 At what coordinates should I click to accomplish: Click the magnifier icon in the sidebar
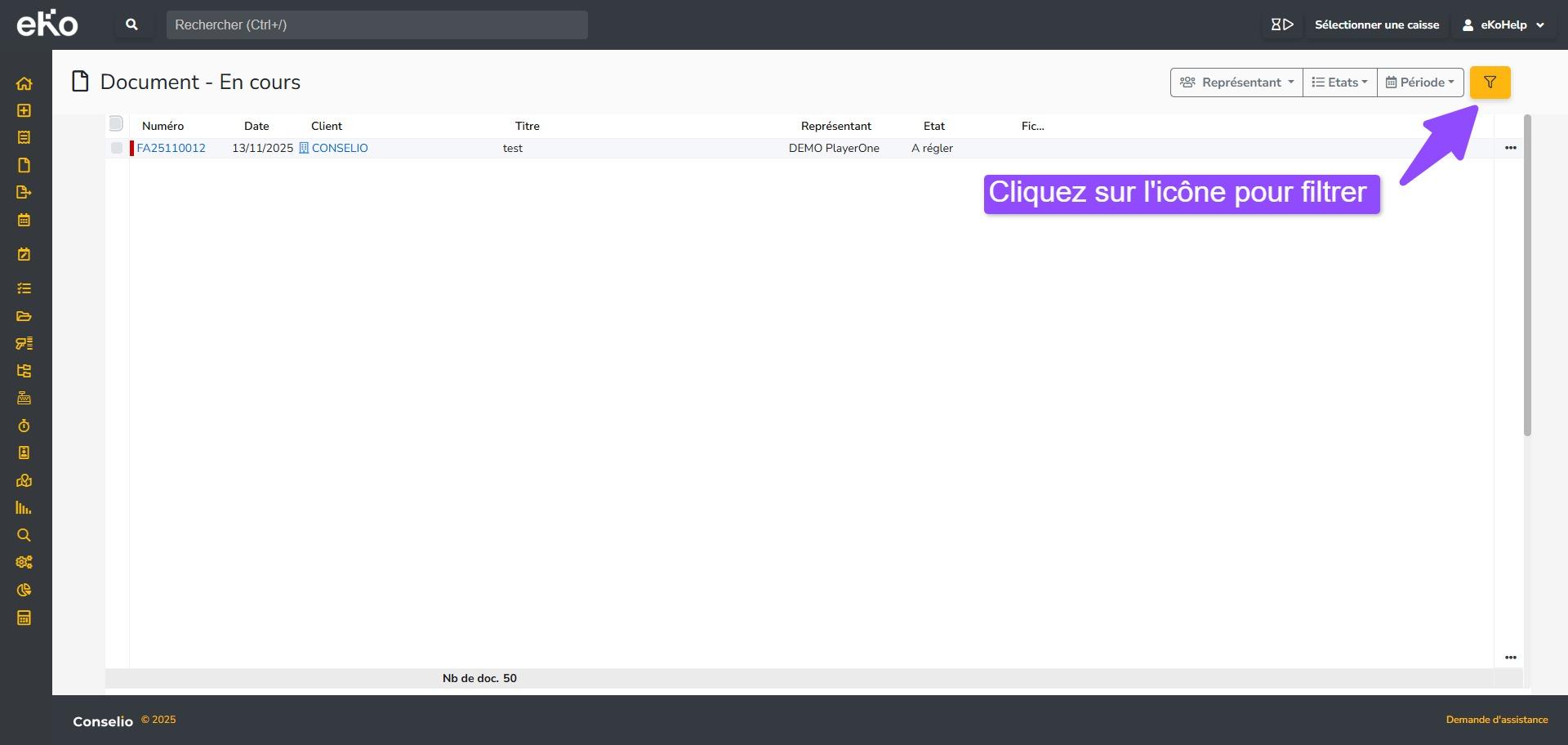click(x=24, y=535)
